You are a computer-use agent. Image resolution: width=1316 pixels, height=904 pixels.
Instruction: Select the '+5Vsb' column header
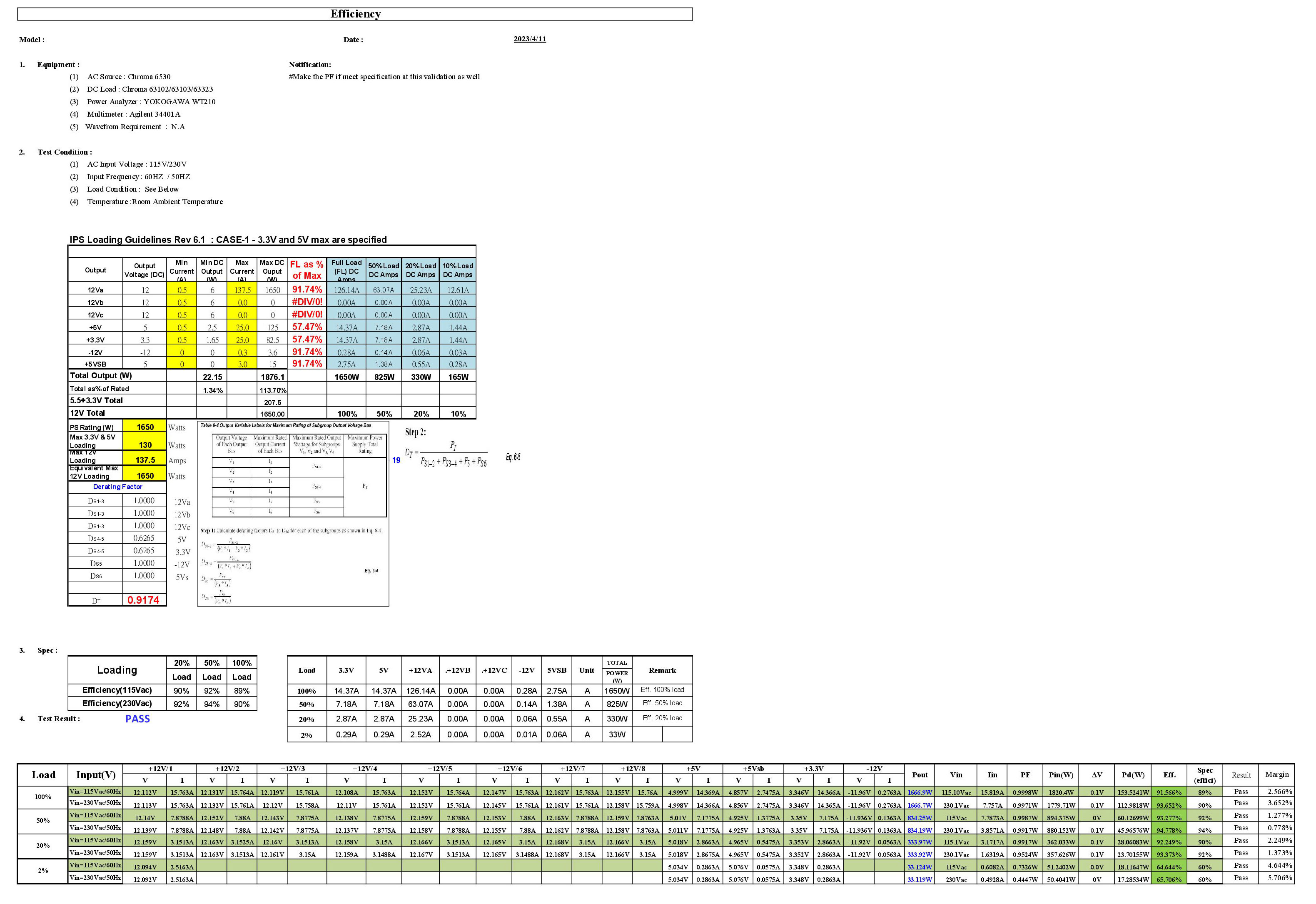(x=753, y=769)
